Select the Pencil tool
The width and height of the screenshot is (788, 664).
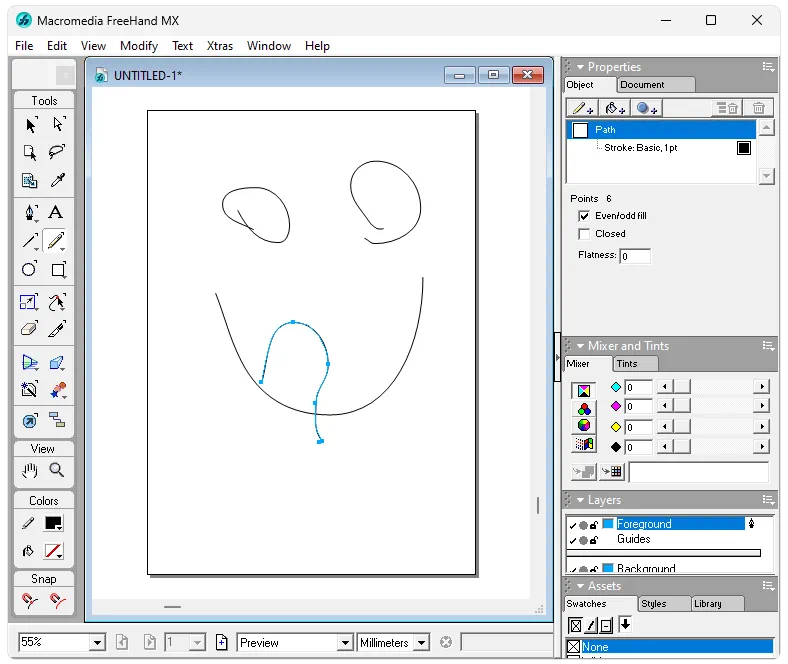tap(56, 241)
